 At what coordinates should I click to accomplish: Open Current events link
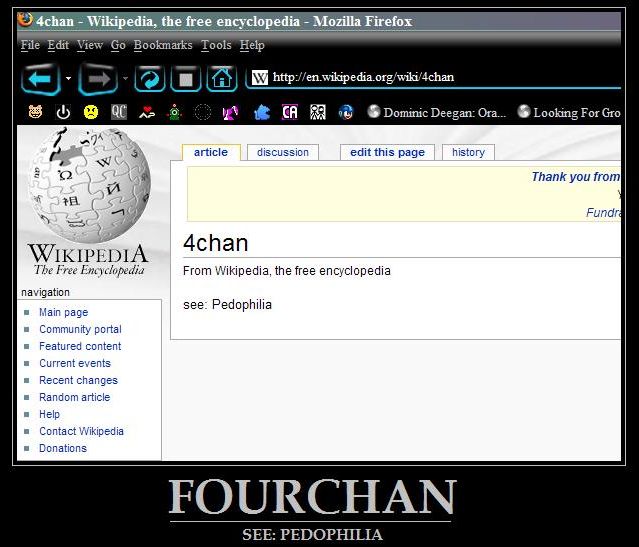(x=75, y=363)
